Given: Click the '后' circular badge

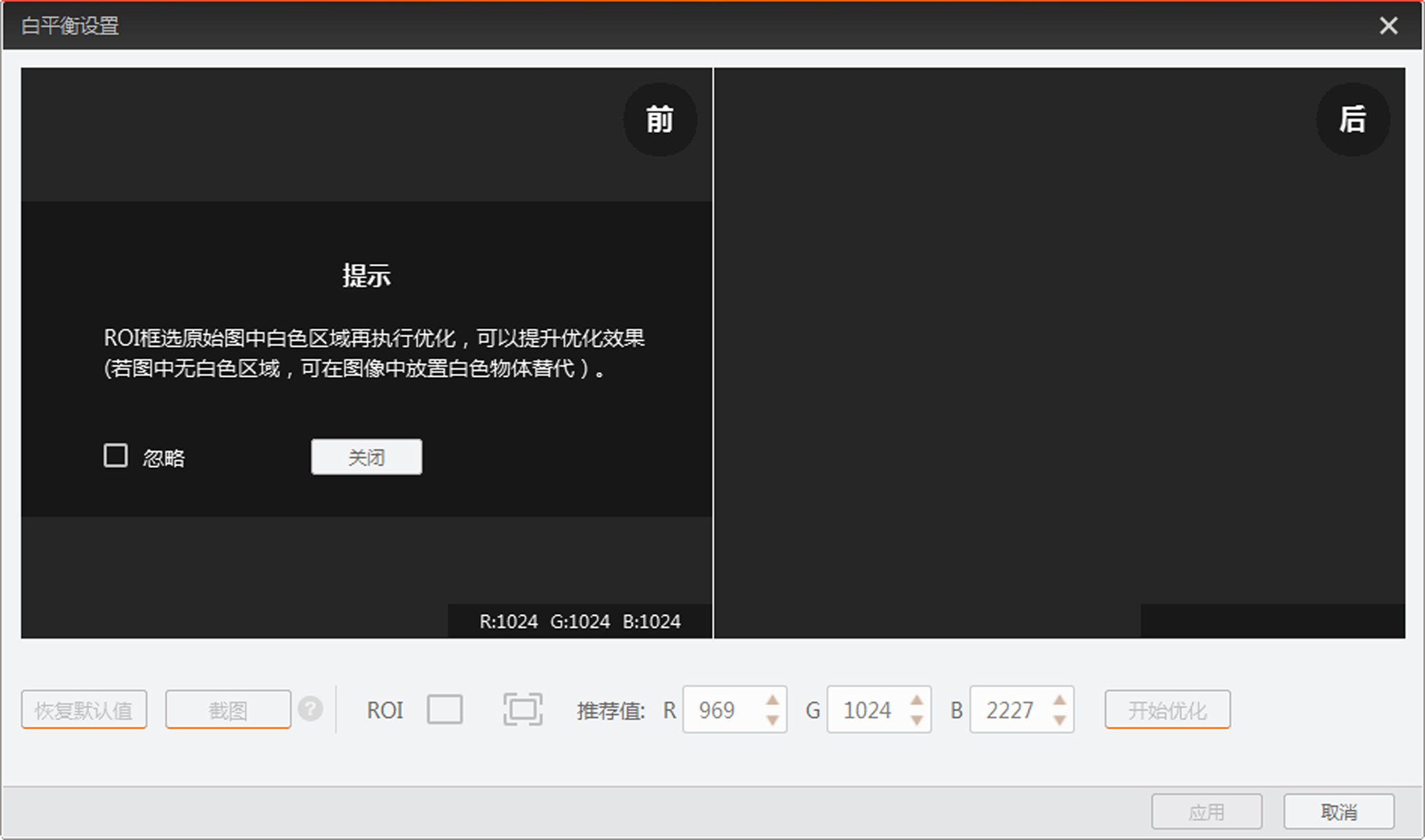Looking at the screenshot, I should pos(1352,120).
